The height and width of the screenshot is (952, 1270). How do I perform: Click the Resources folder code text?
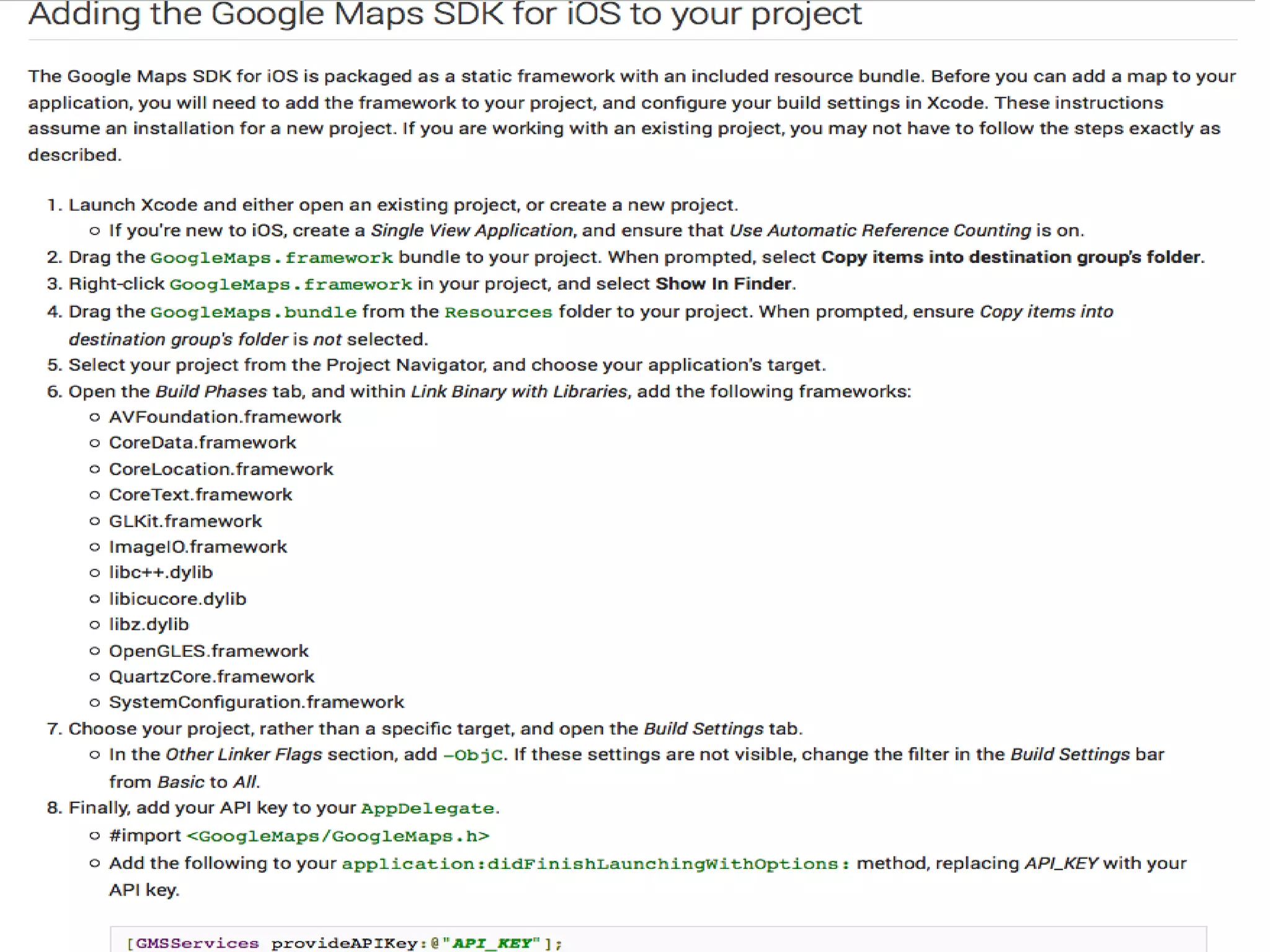coord(499,311)
